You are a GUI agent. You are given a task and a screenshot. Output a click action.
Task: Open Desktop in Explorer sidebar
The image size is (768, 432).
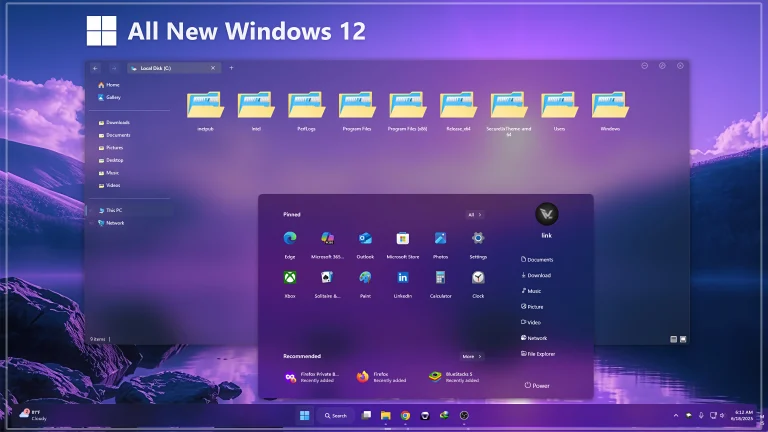click(111, 160)
